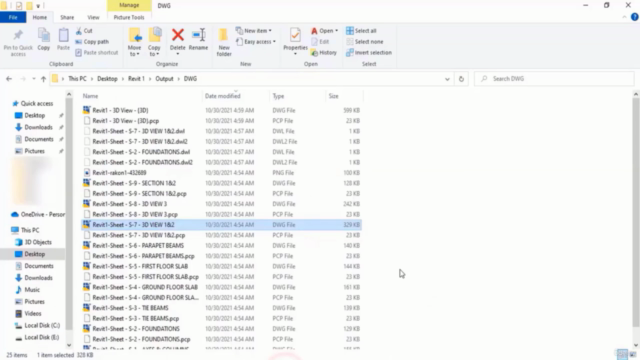Click the red Delete icon

pos(178,35)
